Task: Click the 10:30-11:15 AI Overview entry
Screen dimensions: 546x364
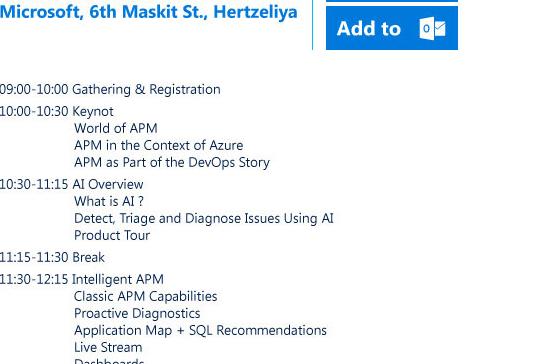Action: click(x=71, y=184)
